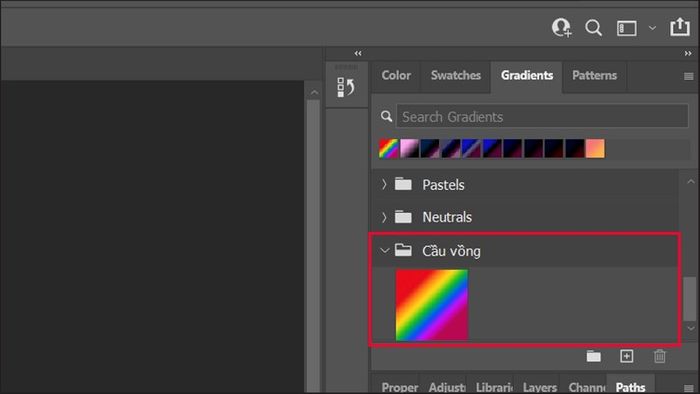The width and height of the screenshot is (700, 394).
Task: Collapse panels with right double-arrow
Action: tap(688, 53)
